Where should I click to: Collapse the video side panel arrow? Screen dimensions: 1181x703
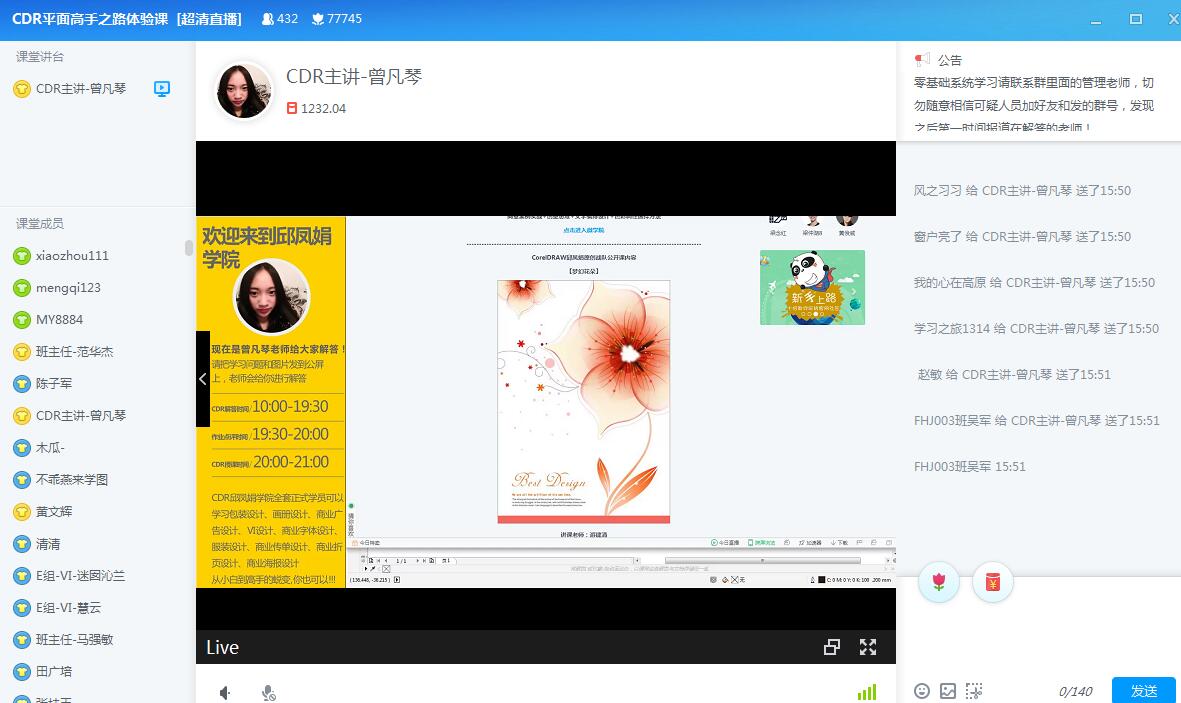click(x=203, y=379)
